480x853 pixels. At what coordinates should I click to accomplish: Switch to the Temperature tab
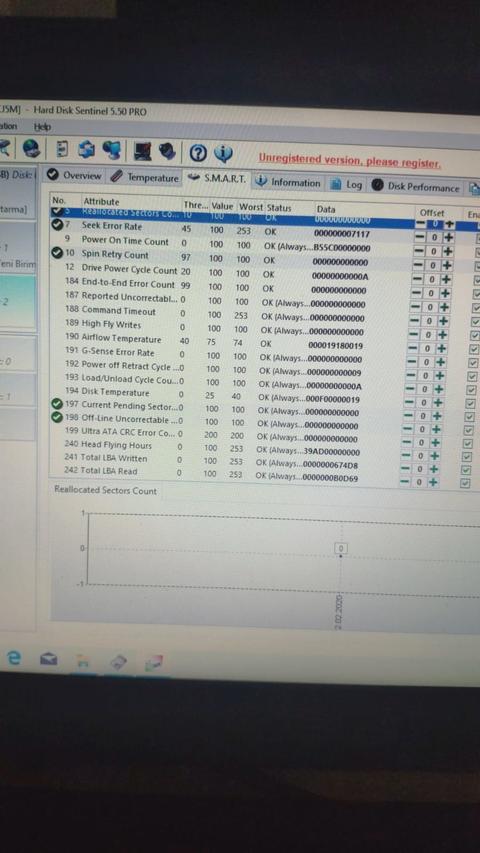[x=144, y=178]
